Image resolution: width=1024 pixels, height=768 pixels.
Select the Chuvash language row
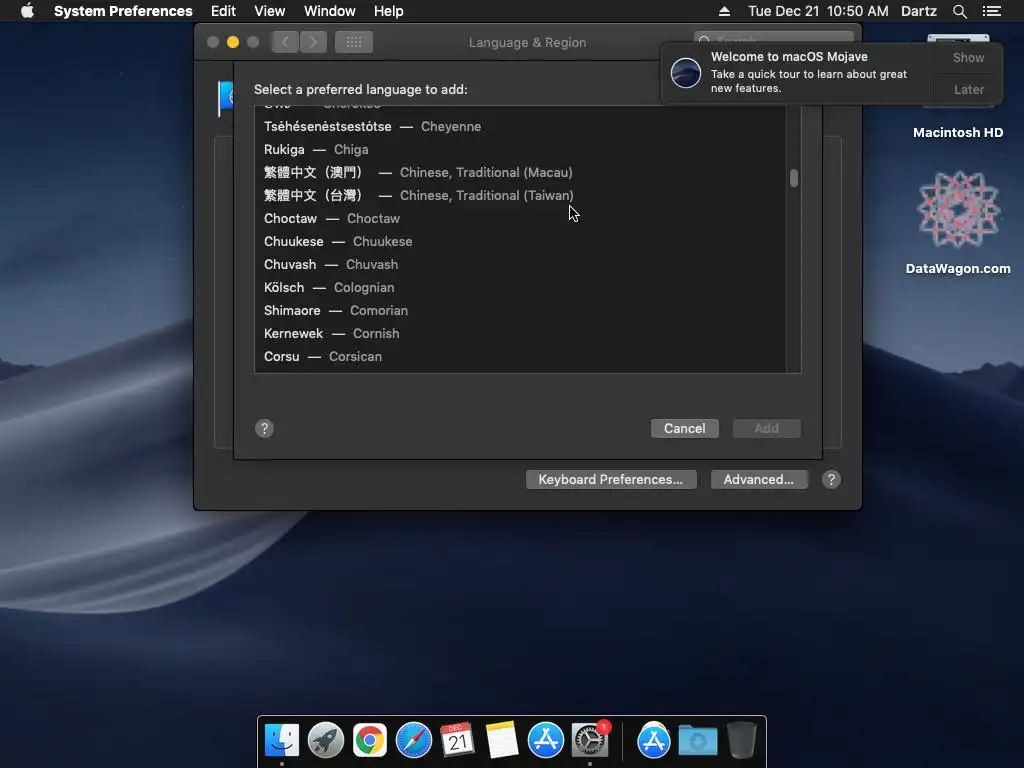(x=520, y=264)
